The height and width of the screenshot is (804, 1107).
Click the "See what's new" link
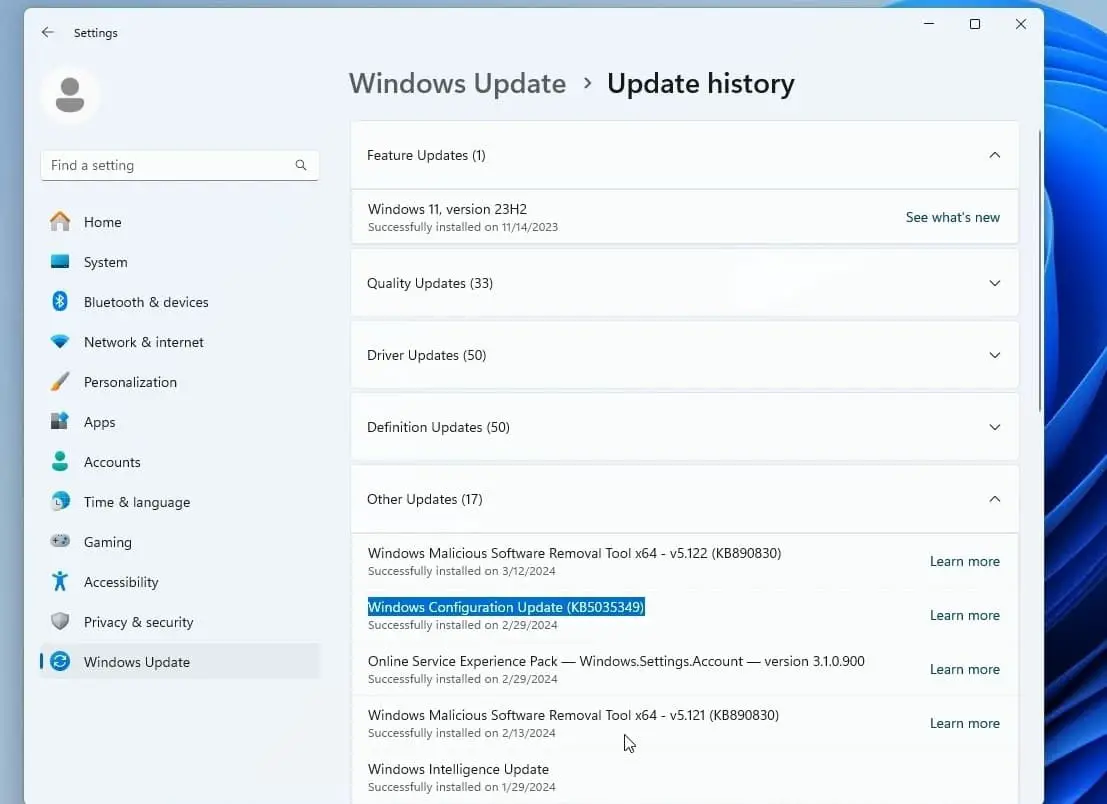coord(951,217)
